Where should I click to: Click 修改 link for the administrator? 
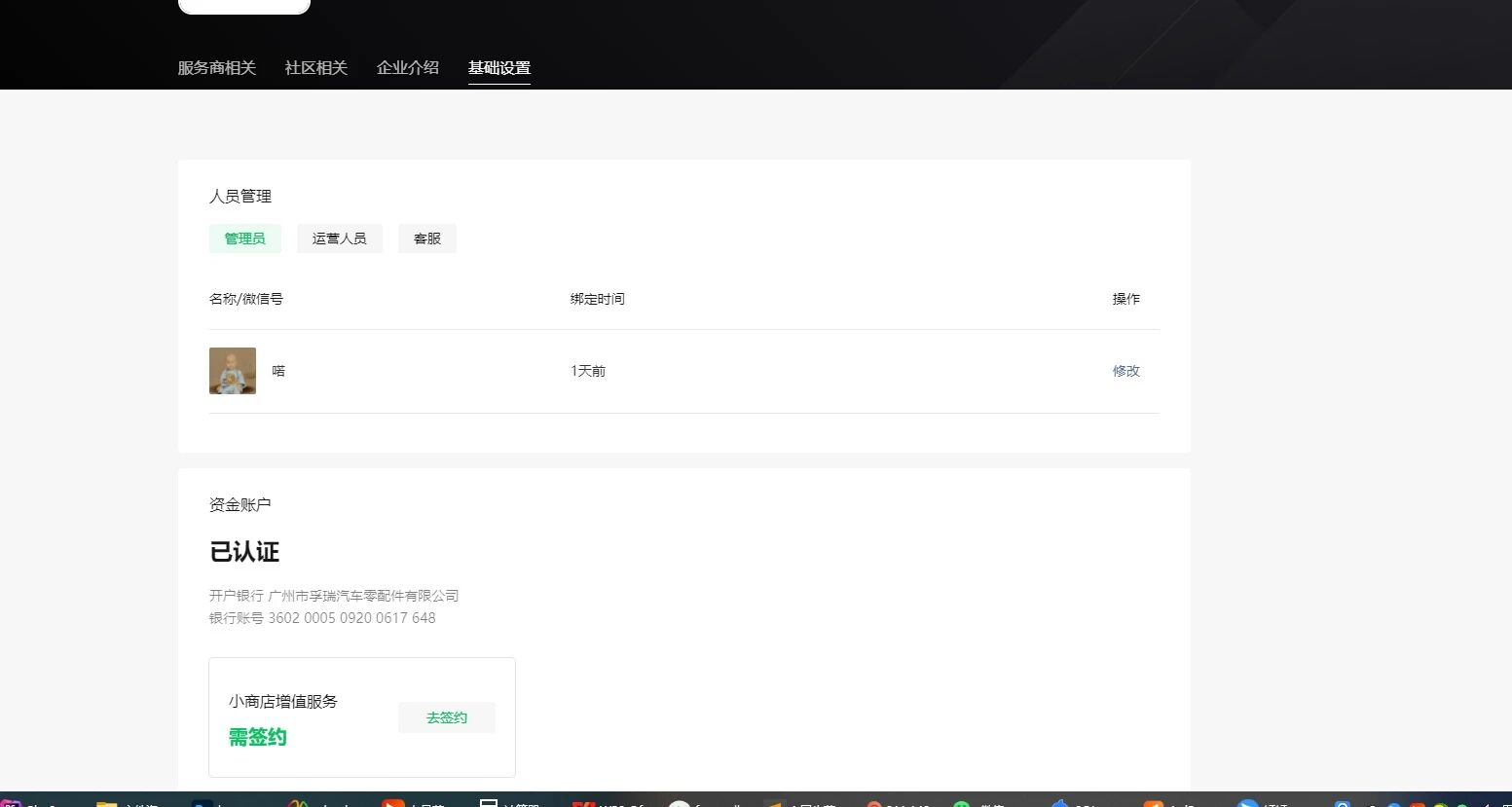1125,371
